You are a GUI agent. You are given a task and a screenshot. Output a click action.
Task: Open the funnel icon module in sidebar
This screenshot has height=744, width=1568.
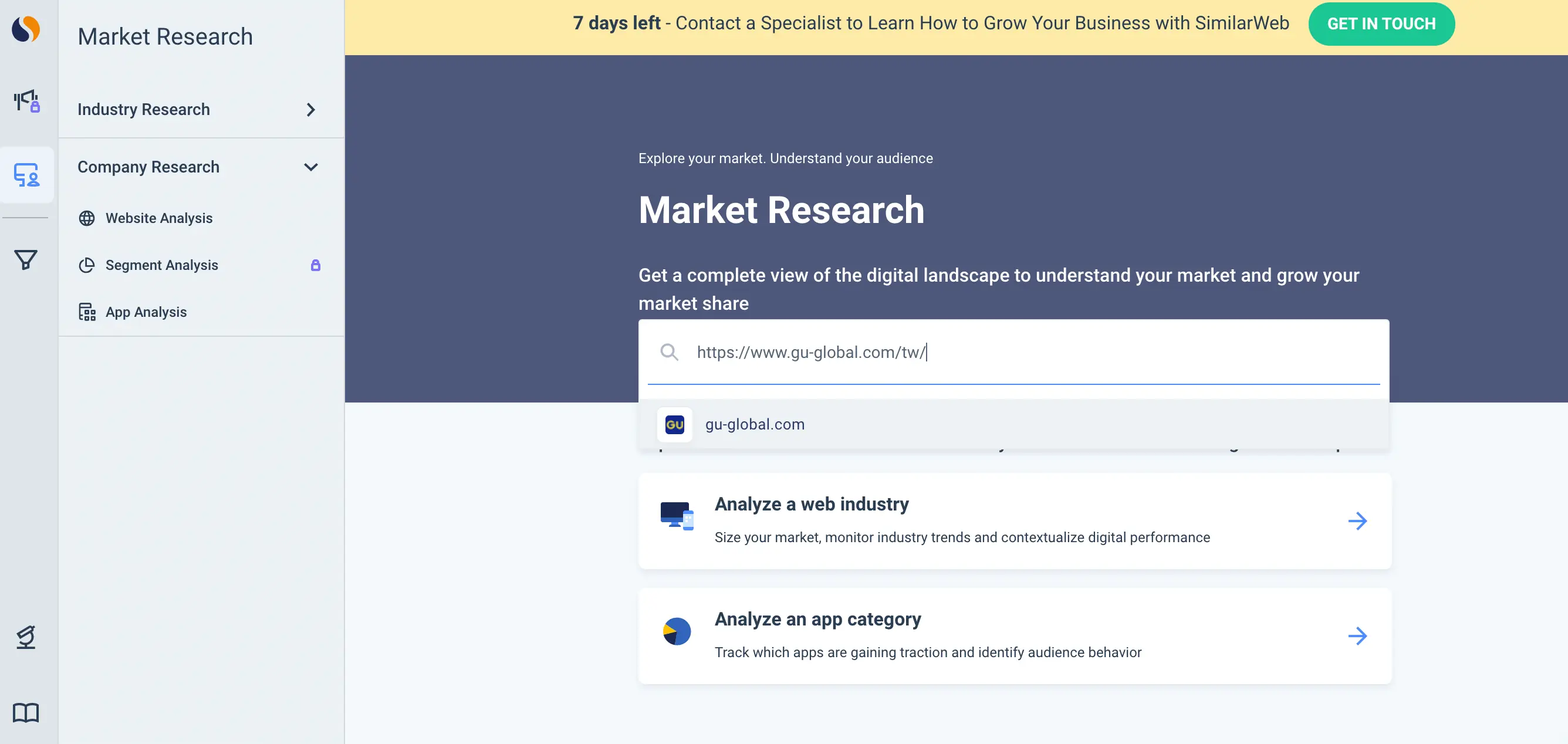coord(26,260)
